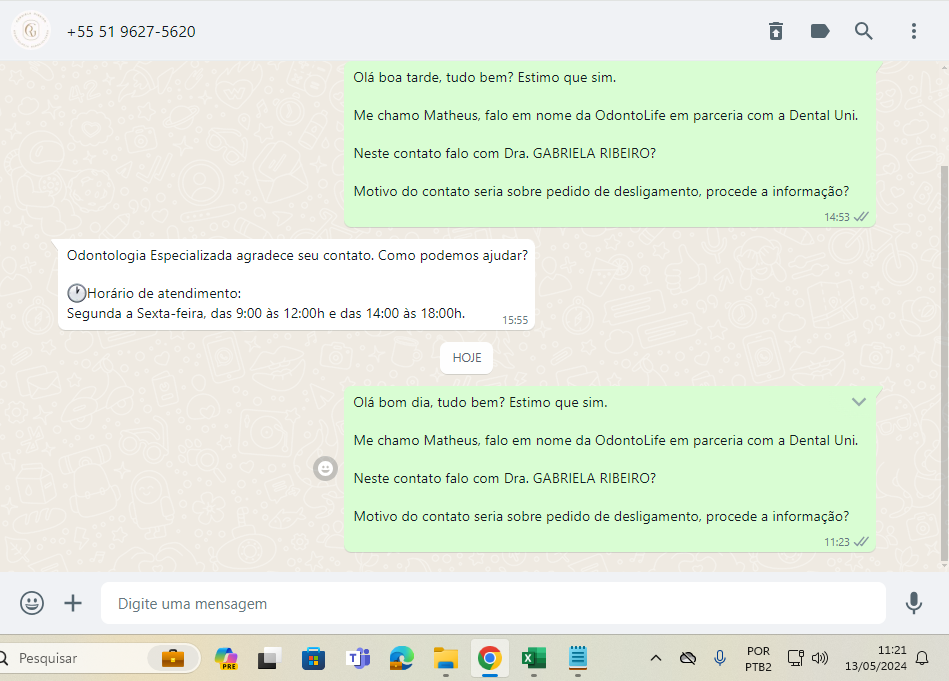Click the label tag icon in header
The height and width of the screenshot is (681, 949).
tap(819, 31)
